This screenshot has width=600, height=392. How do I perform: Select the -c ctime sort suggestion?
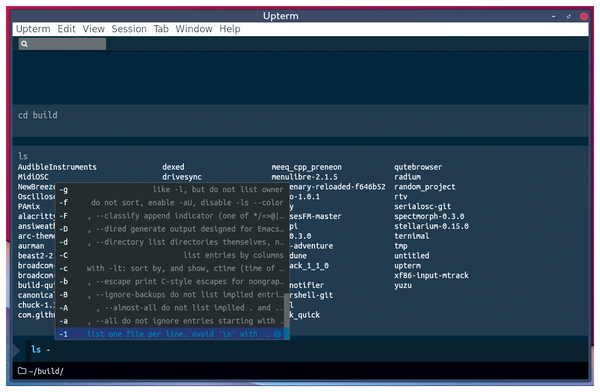coord(172,268)
